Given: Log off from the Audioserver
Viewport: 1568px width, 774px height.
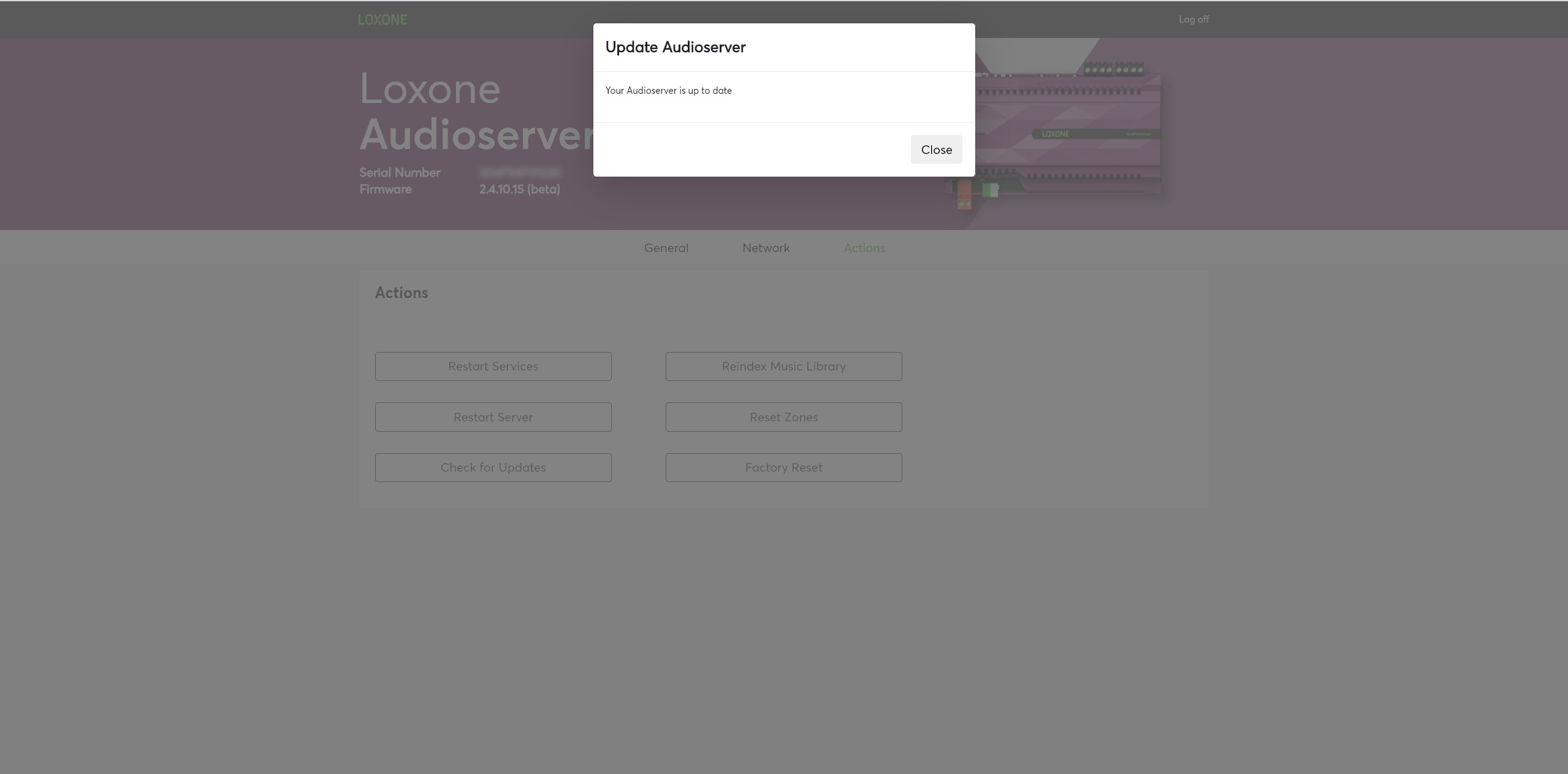Looking at the screenshot, I should (1193, 20).
